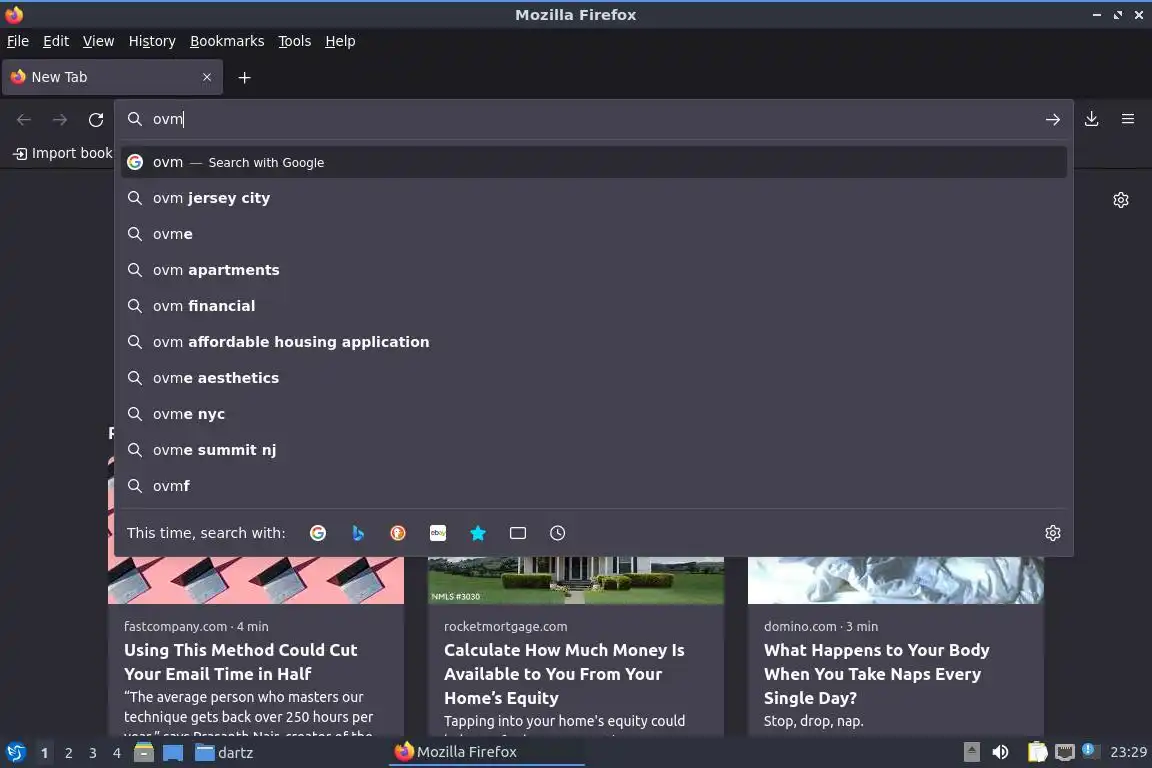Open the dartz folder taskbar entry
The image size is (1152, 768).
point(225,753)
